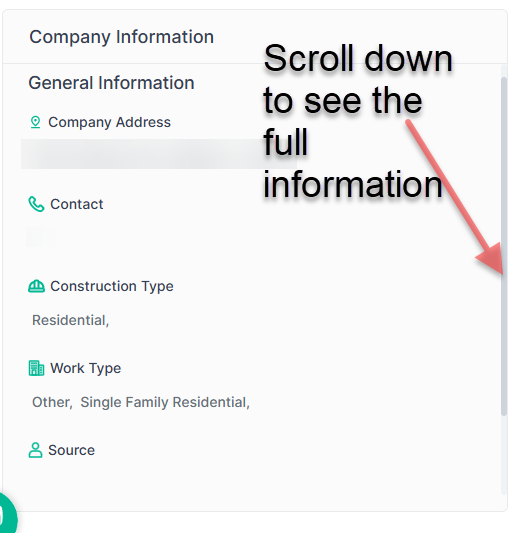
Task: Click the building icon beside Work Type
Action: pos(36,368)
